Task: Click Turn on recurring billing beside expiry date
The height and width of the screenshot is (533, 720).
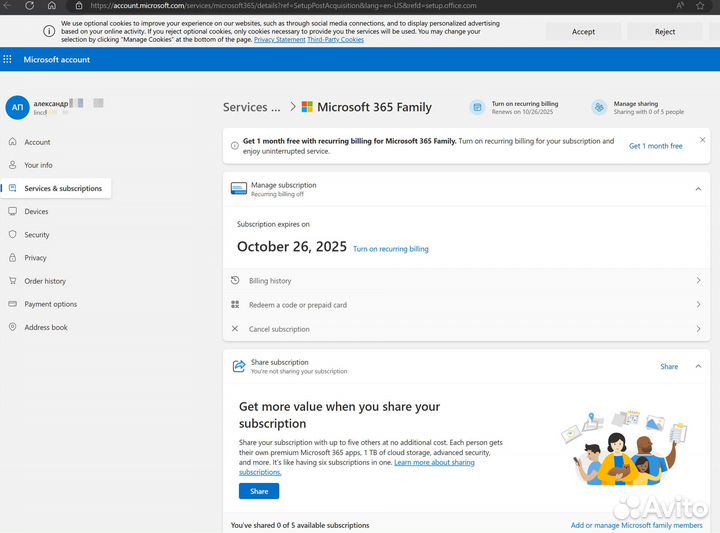Action: tap(391, 249)
